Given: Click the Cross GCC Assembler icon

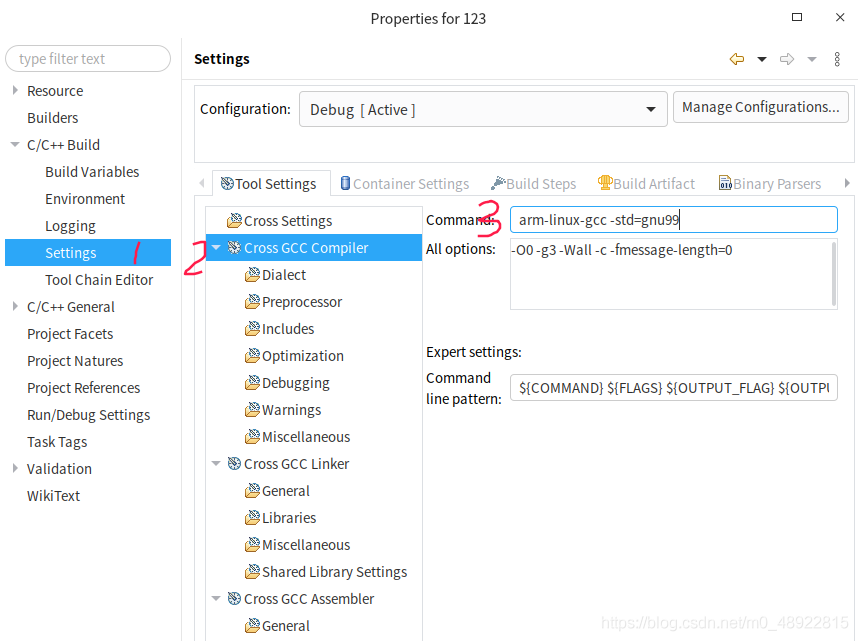Looking at the screenshot, I should (x=234, y=599).
